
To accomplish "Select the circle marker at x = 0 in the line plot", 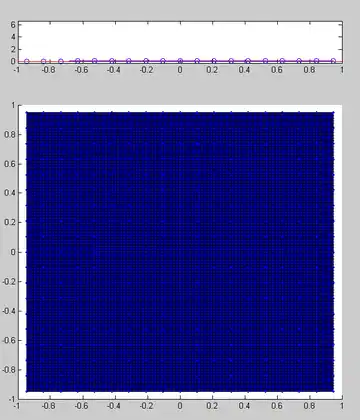I will coord(180,61).
